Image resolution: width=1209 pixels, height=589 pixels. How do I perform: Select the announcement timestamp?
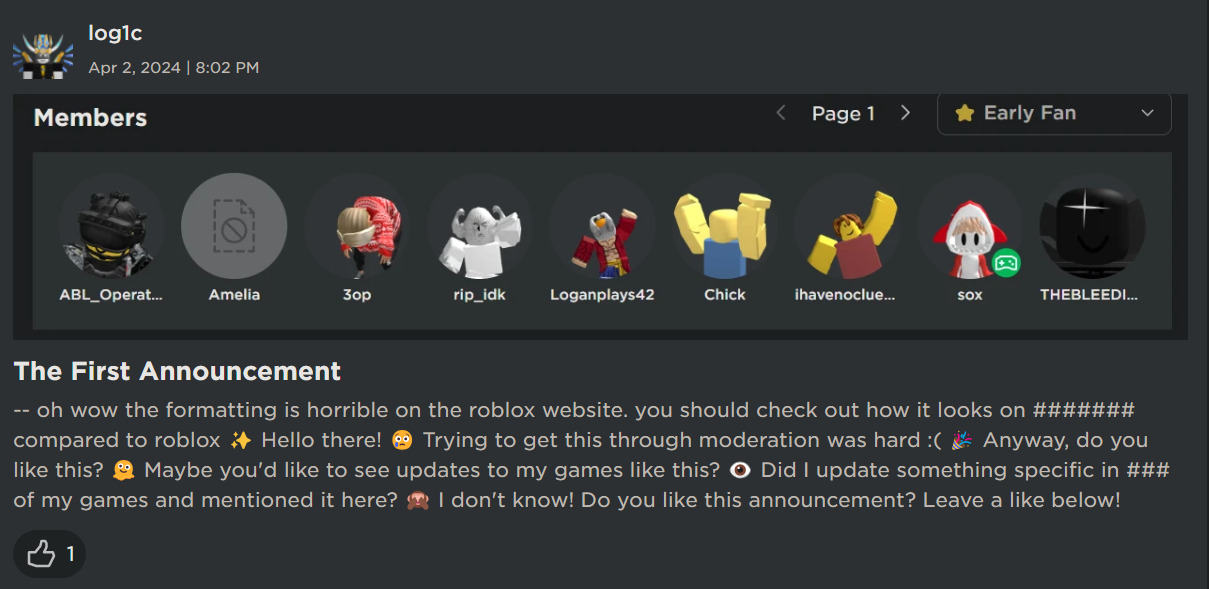(x=172, y=68)
